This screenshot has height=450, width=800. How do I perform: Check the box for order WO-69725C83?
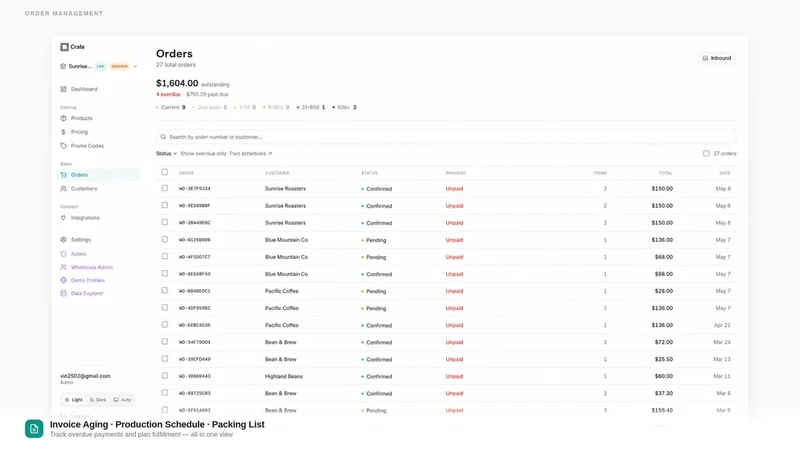[x=165, y=393]
